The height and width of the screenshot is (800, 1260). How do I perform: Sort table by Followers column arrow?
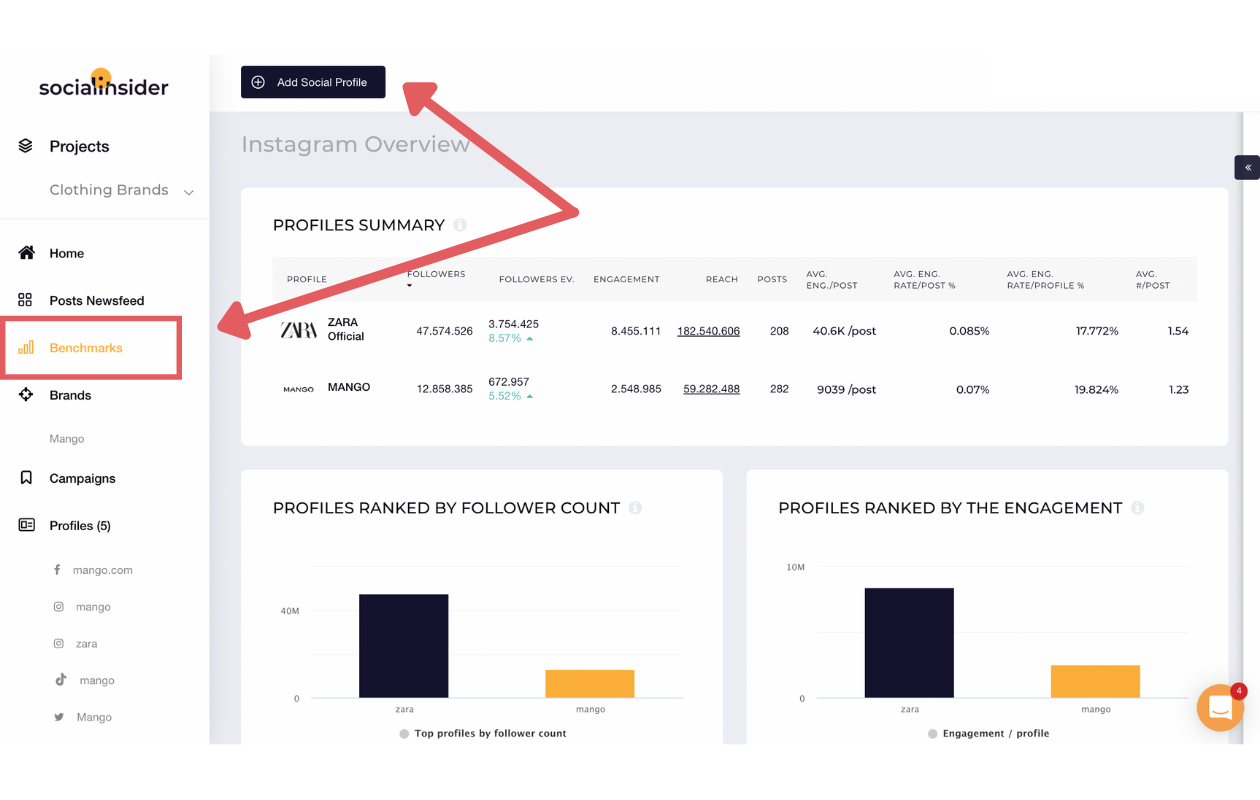(410, 287)
